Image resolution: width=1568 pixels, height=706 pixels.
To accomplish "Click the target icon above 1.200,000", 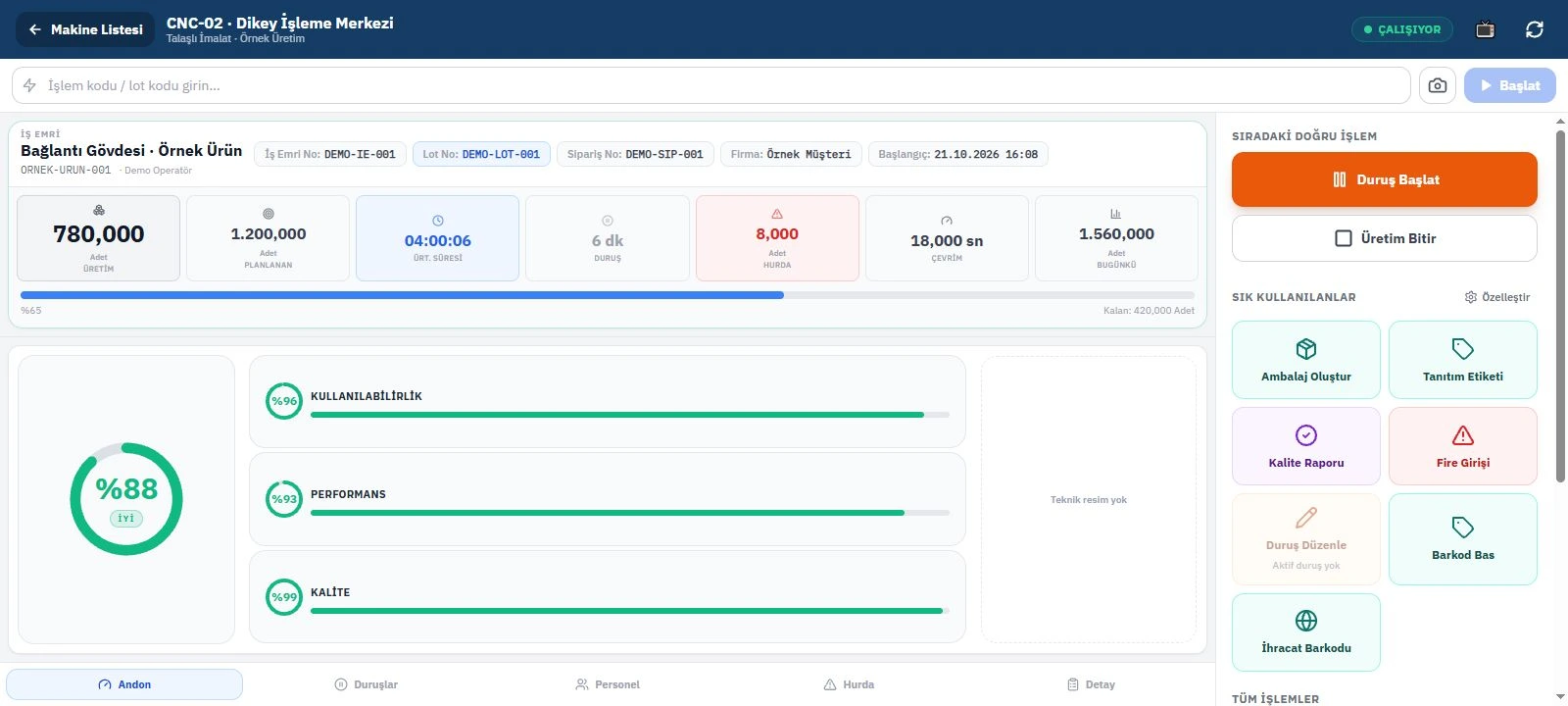I will (x=269, y=214).
